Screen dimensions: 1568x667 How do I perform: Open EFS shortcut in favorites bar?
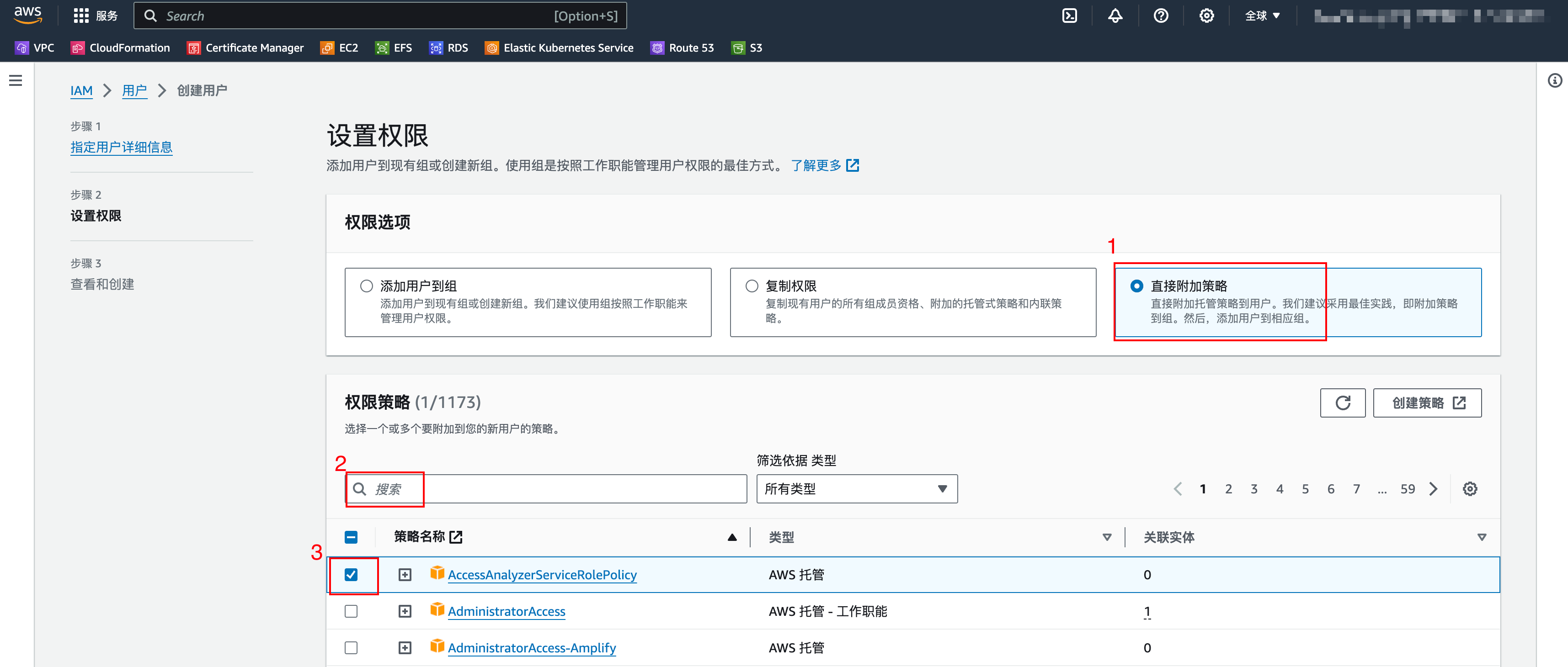click(394, 48)
